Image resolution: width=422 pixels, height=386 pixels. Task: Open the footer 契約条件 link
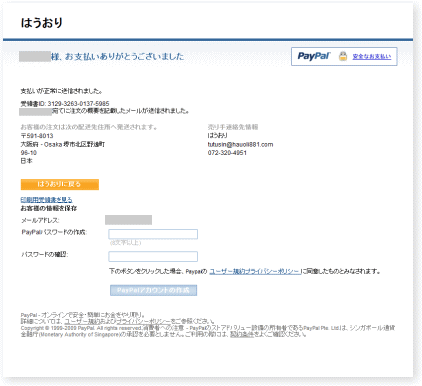pos(242,334)
